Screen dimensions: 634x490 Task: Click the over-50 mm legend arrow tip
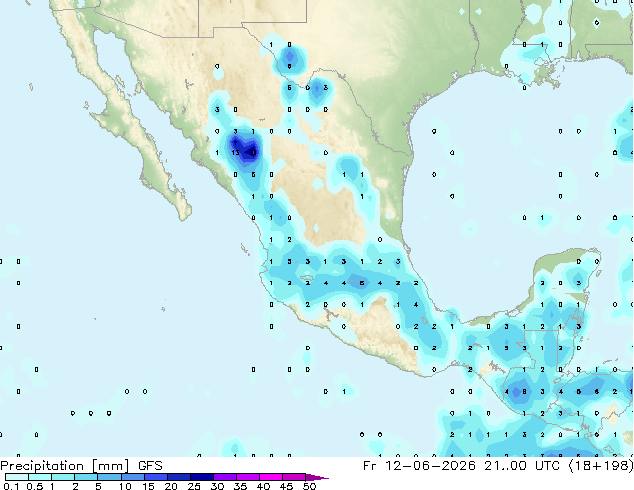coord(317,477)
